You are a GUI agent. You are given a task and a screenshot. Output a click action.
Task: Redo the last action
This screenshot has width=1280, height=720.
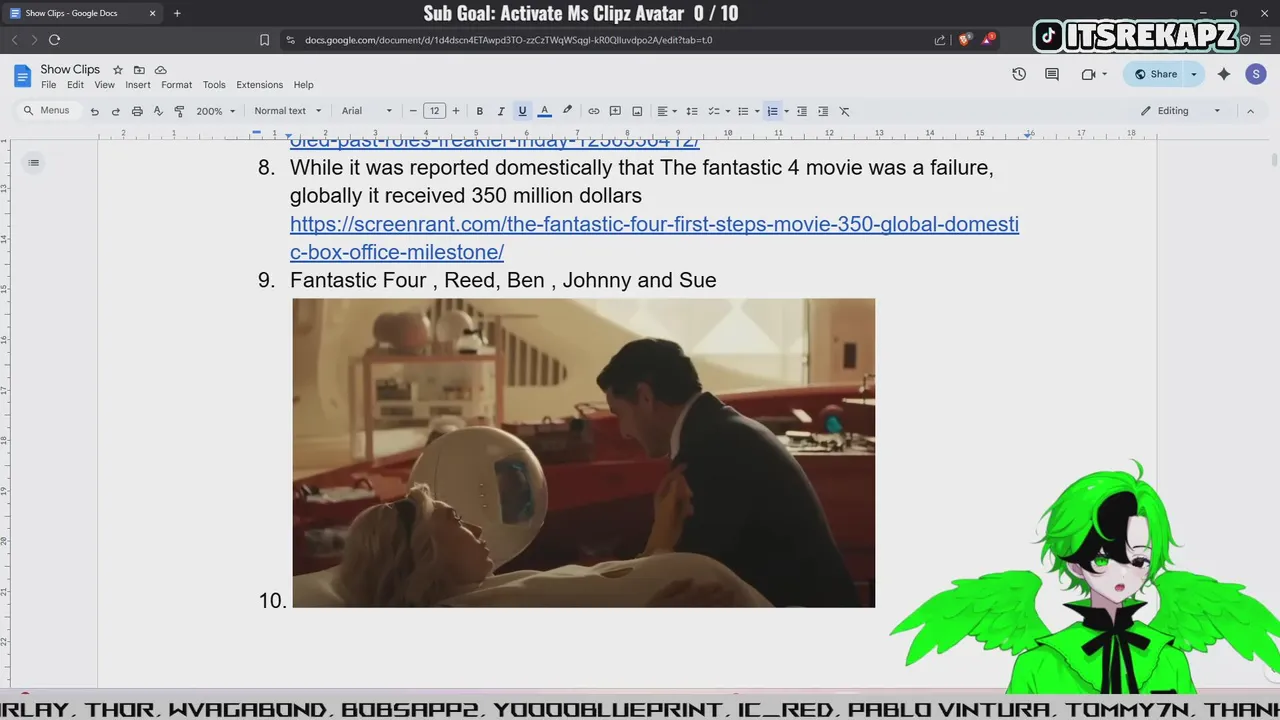pyautogui.click(x=116, y=111)
